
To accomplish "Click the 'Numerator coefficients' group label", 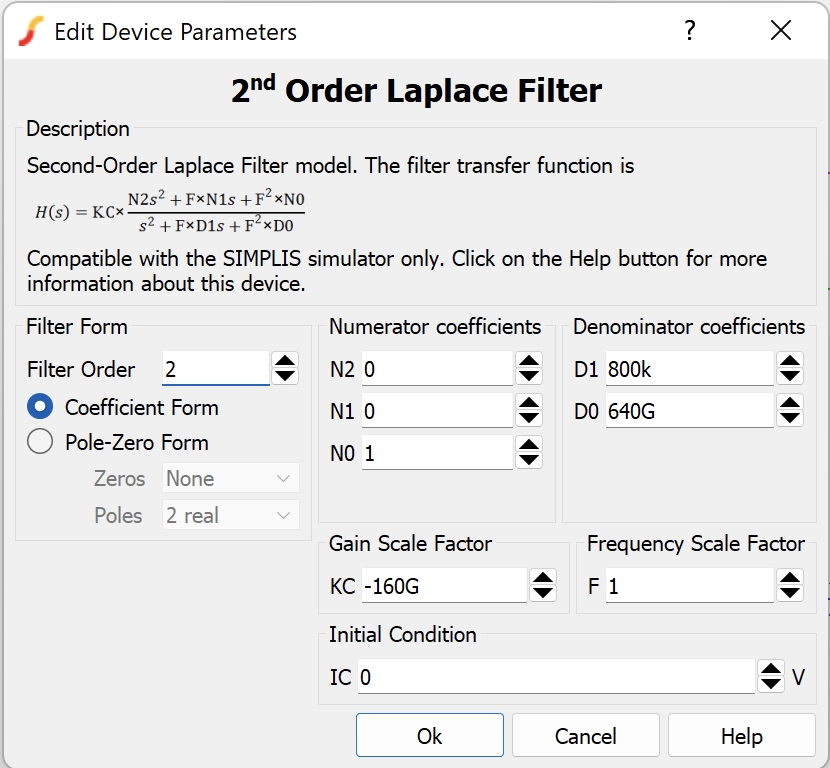I will tap(435, 327).
